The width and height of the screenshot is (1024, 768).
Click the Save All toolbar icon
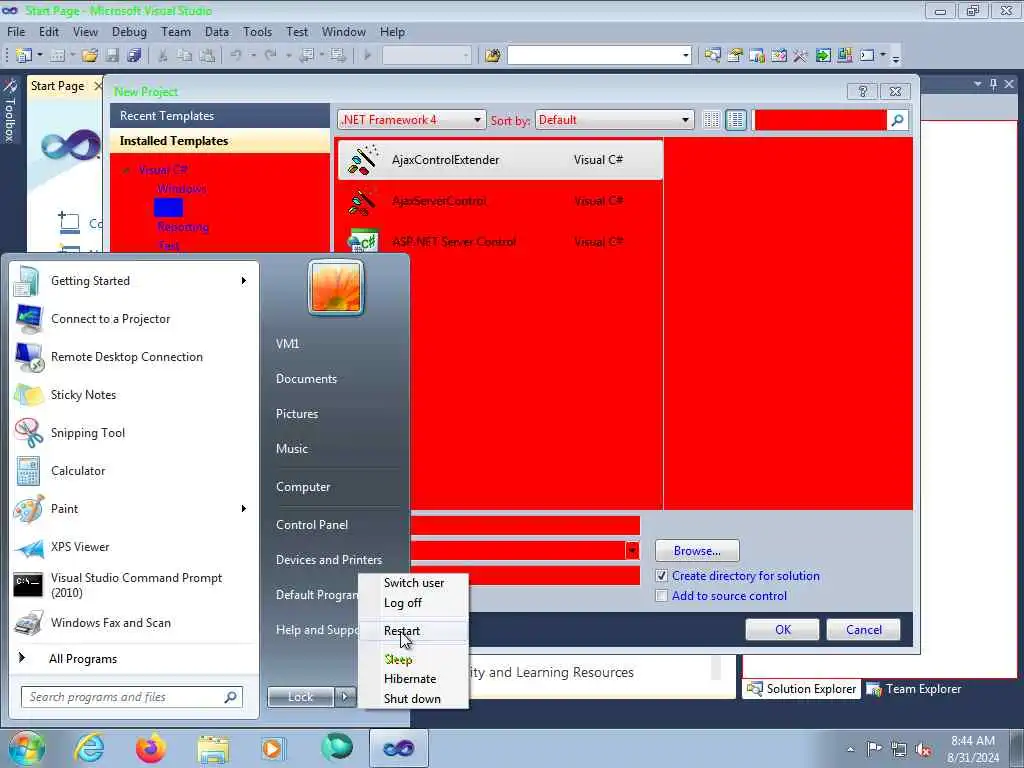pyautogui.click(x=135, y=56)
